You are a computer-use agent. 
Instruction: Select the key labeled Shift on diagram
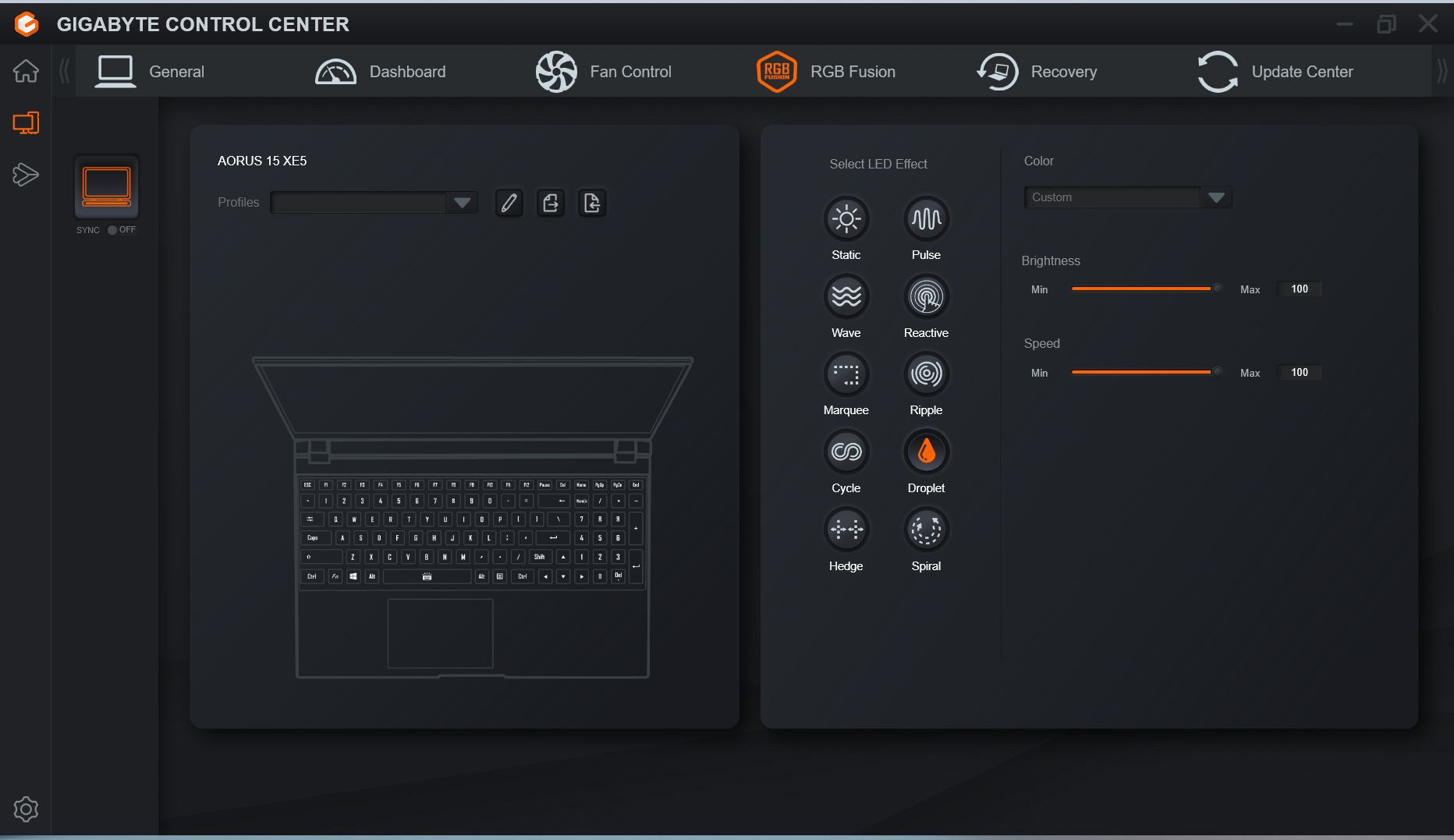pyautogui.click(x=540, y=557)
